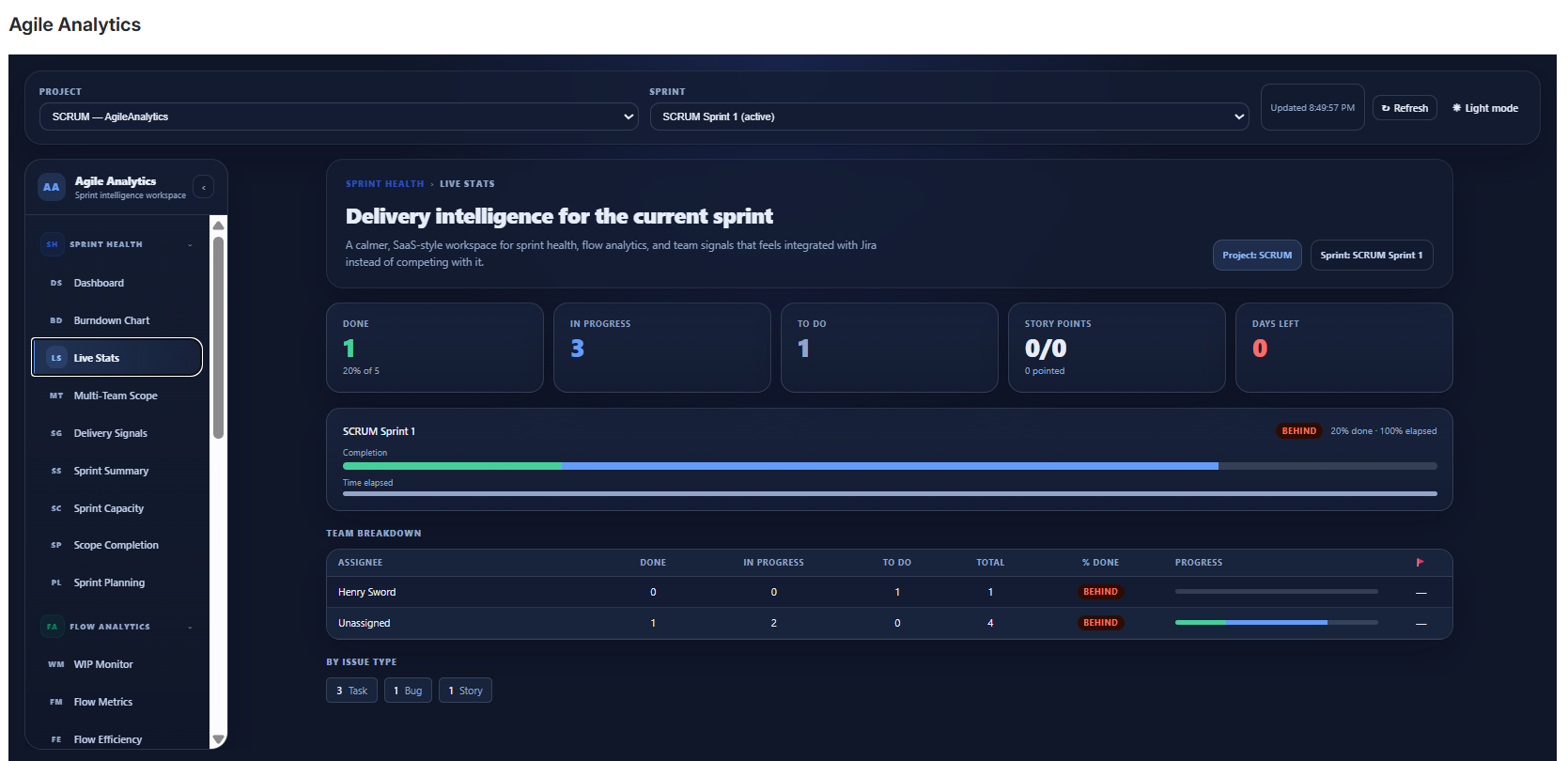This screenshot has height=761, width=1568.
Task: Open Sprint Planning page
Action: tap(117, 582)
